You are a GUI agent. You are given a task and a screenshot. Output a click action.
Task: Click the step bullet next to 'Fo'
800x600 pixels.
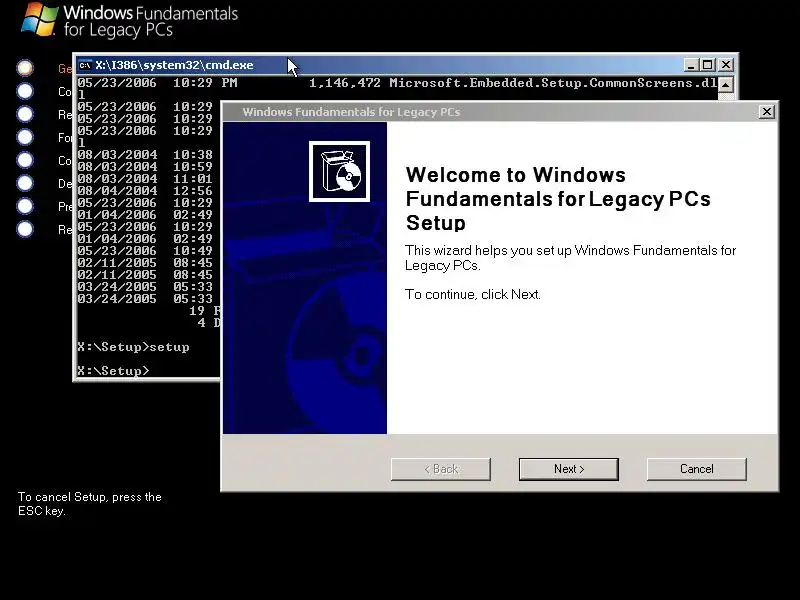[25, 137]
